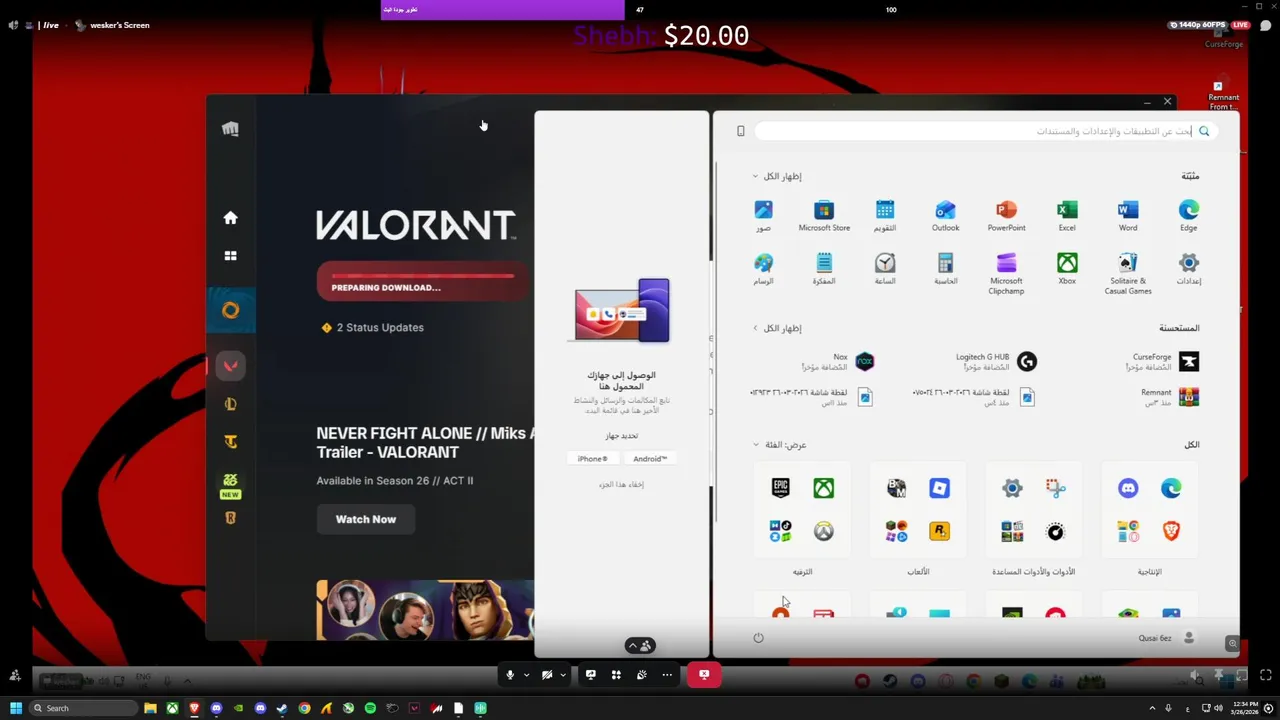Launch PowerPoint from pinned apps
The height and width of the screenshot is (720, 1280).
coord(1006,216)
